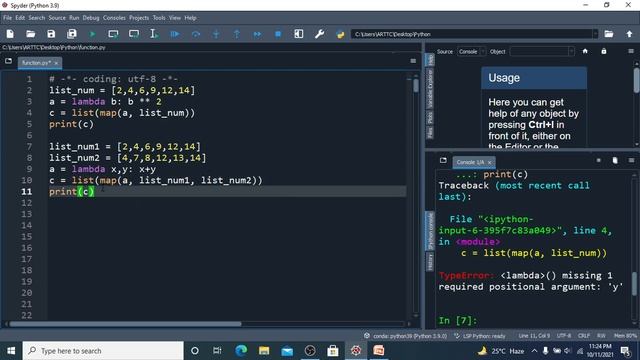Image resolution: width=640 pixels, height=360 pixels.
Task: Run file with the green play button
Action: pos(92,34)
